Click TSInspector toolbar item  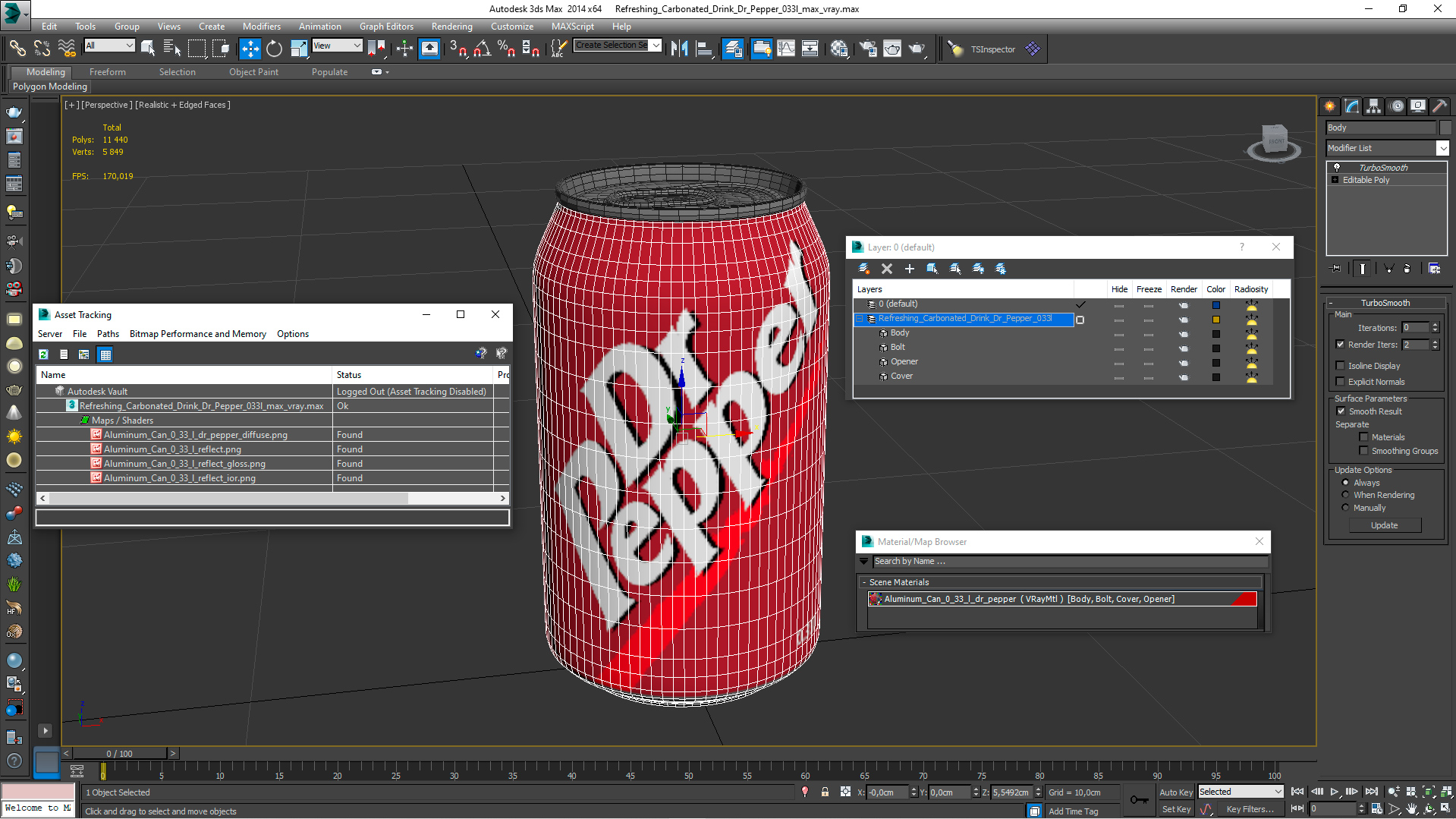(x=992, y=49)
